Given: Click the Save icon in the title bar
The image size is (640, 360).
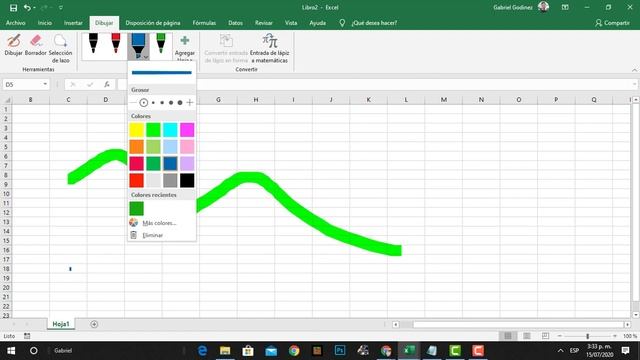Looking at the screenshot, I should pos(13,8).
